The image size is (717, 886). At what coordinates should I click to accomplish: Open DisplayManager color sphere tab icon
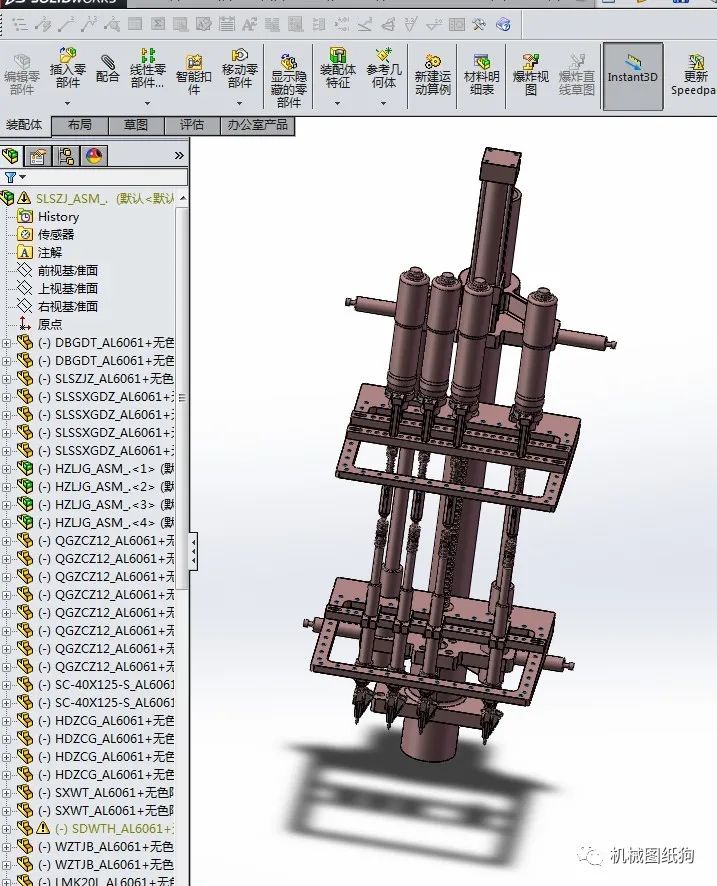tap(94, 155)
